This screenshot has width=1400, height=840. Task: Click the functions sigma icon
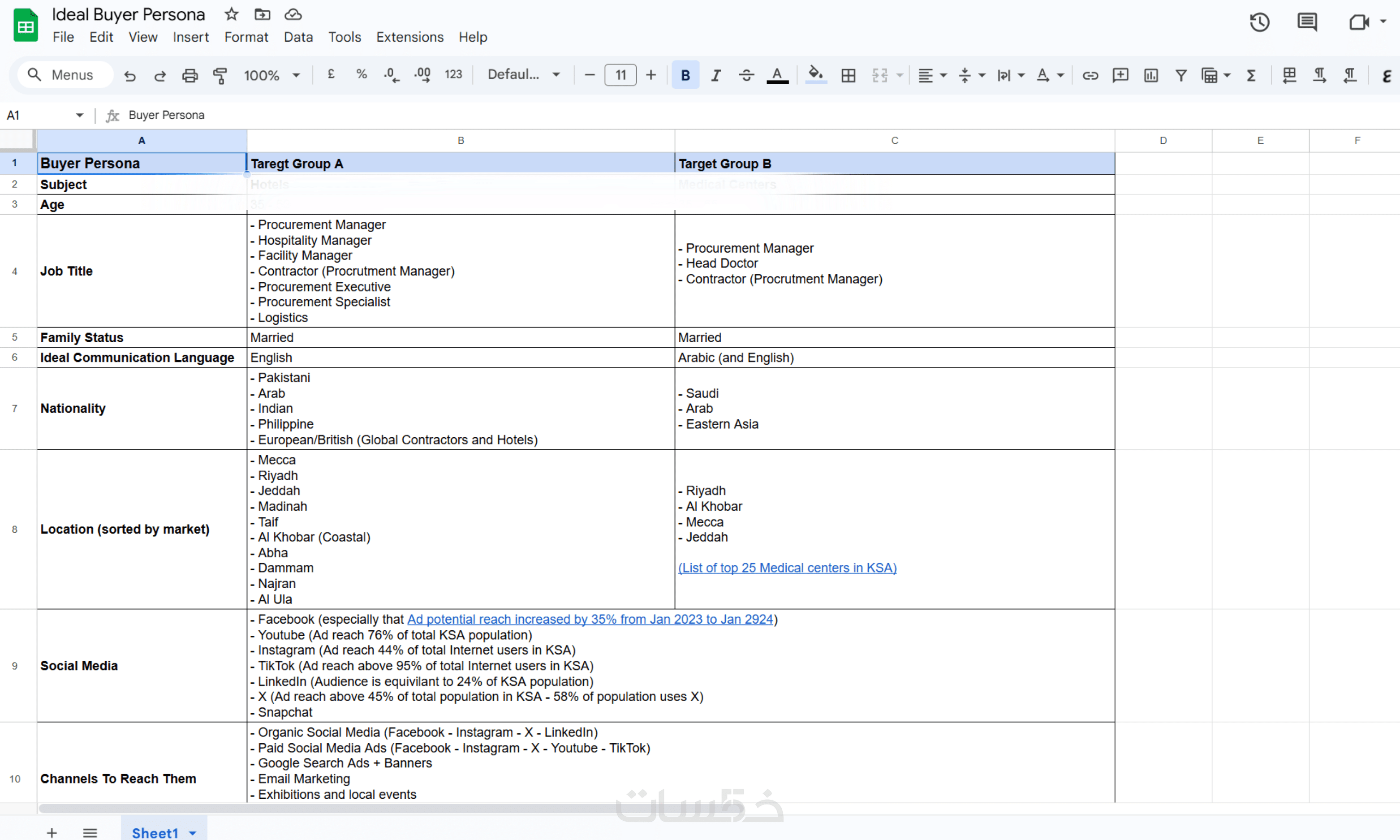(1251, 75)
